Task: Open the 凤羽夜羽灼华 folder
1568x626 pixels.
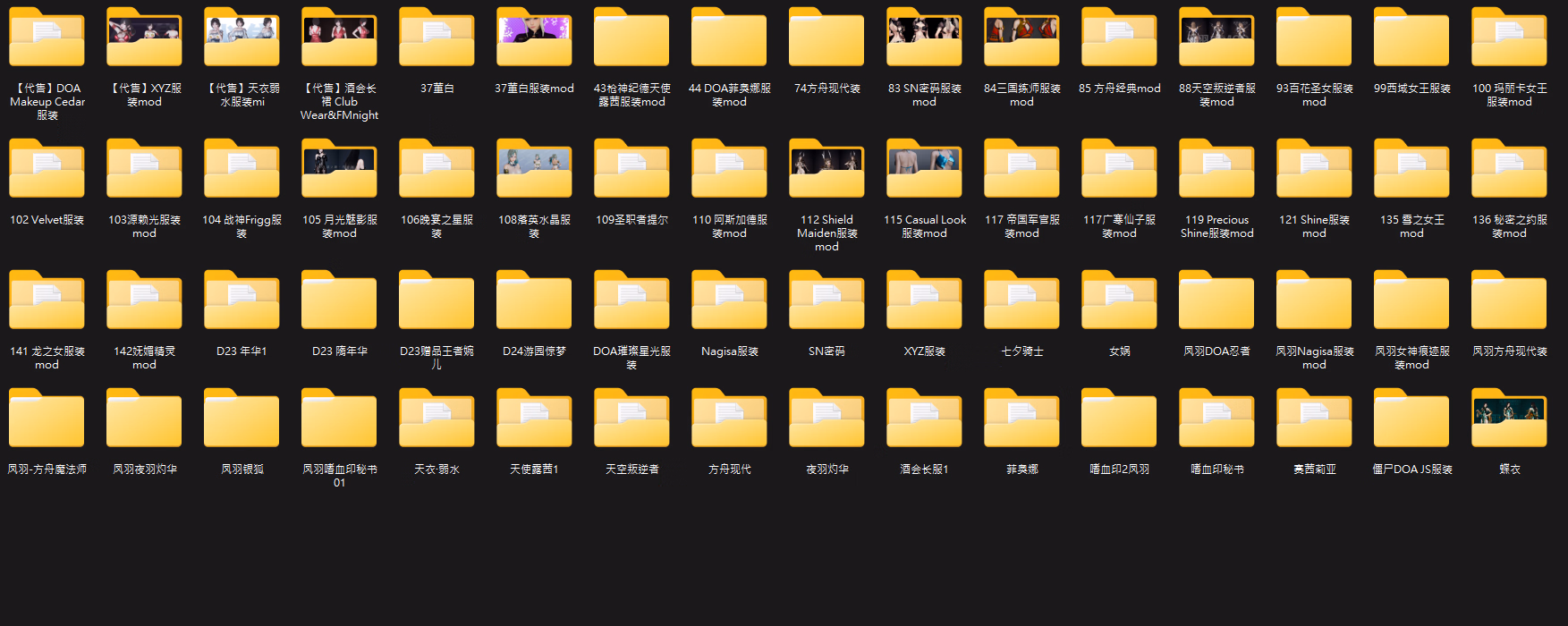Action: (144, 418)
